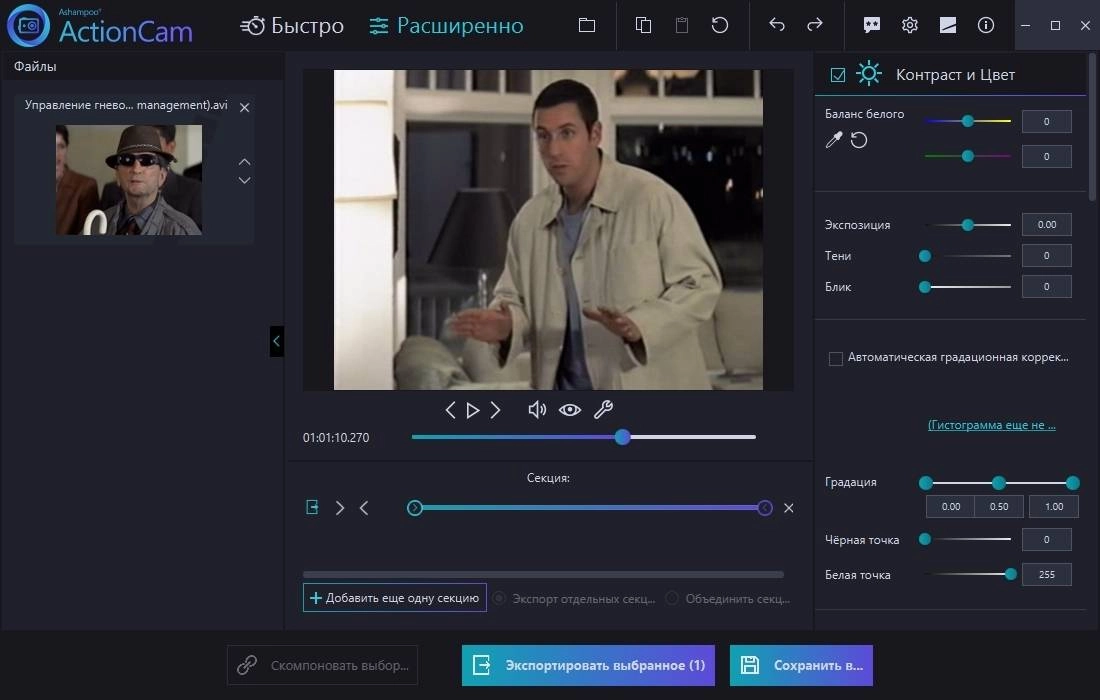Click the copy settings icon
The height and width of the screenshot is (700, 1100).
point(643,25)
